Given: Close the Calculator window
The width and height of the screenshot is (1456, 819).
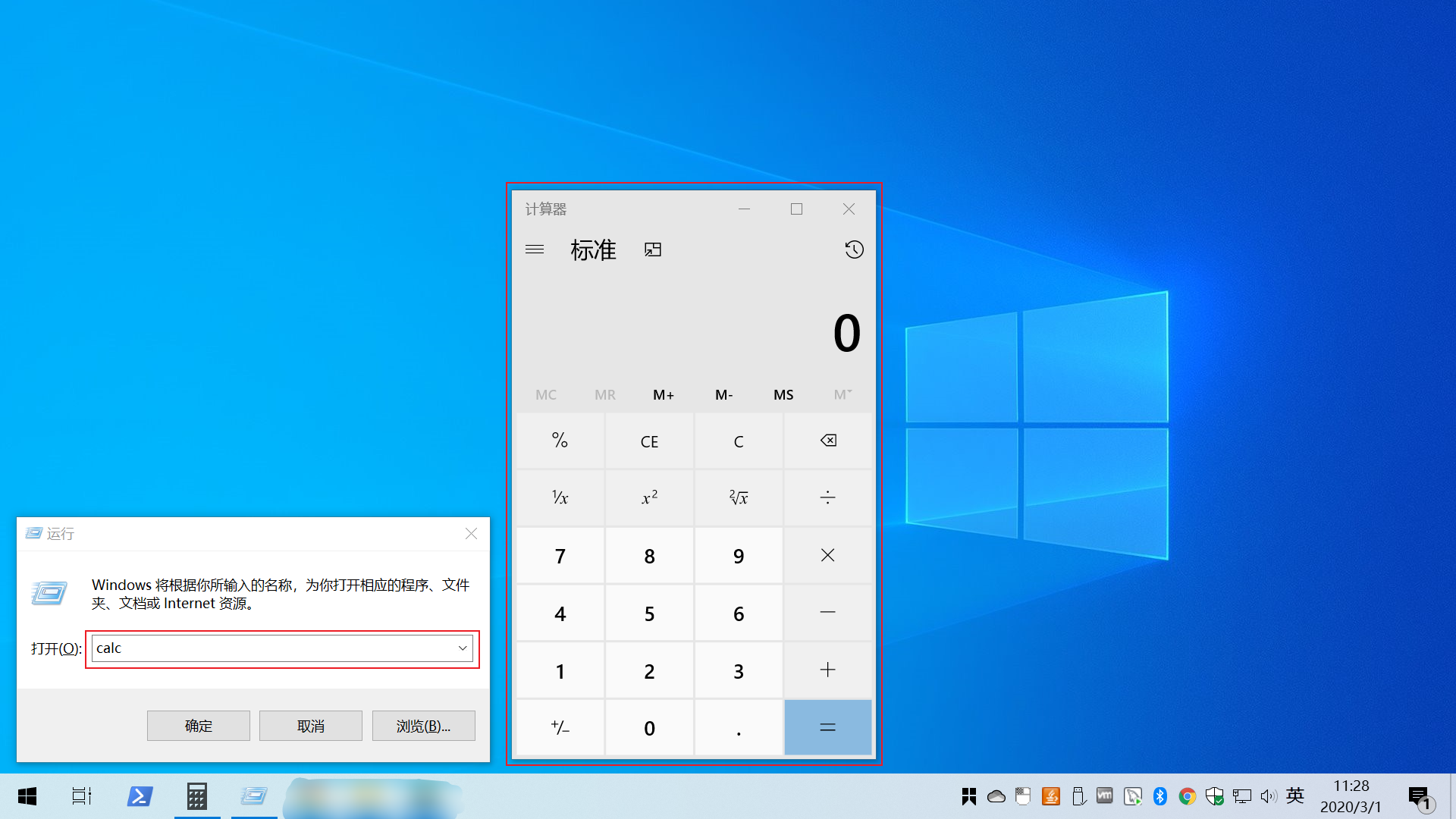Looking at the screenshot, I should coord(849,209).
